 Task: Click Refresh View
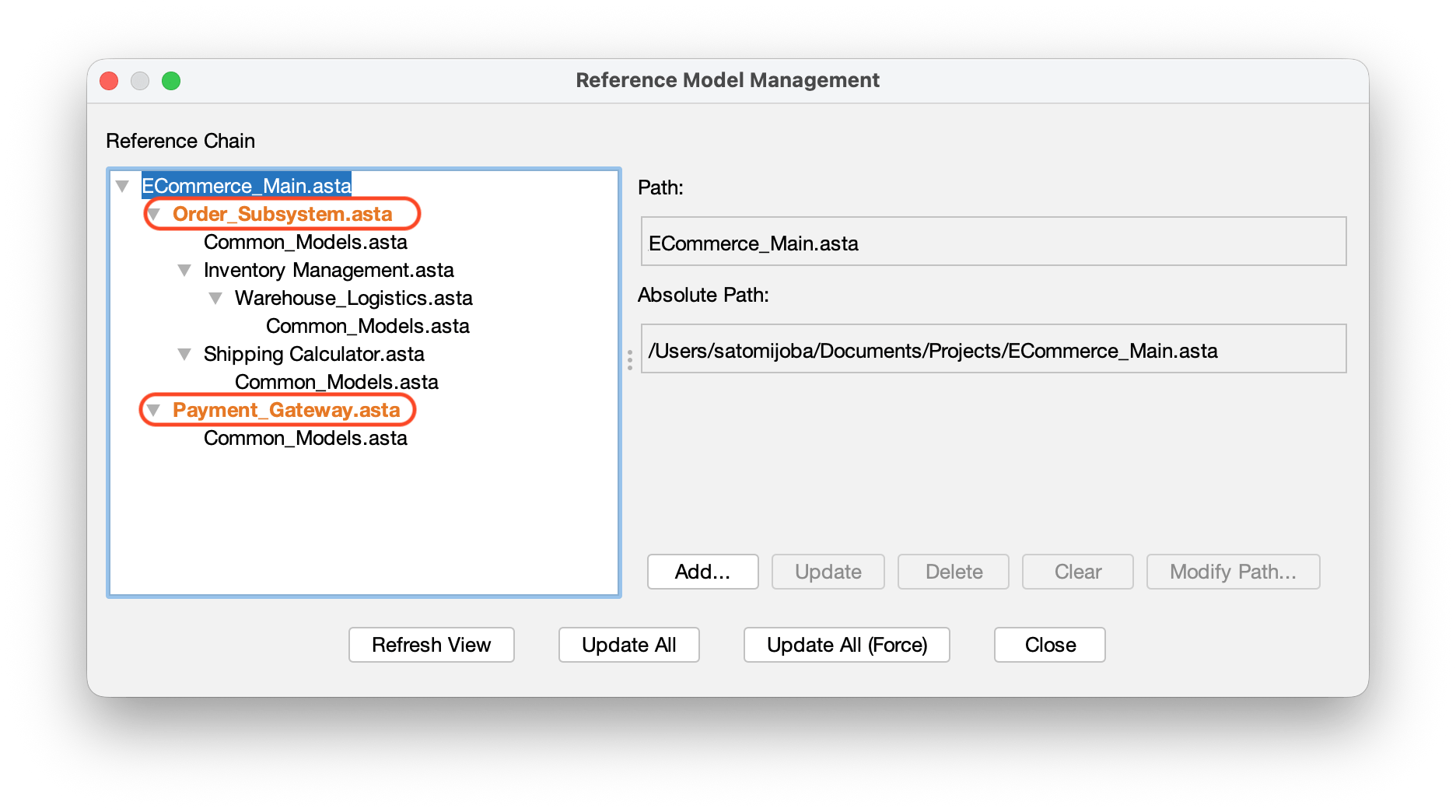(432, 645)
